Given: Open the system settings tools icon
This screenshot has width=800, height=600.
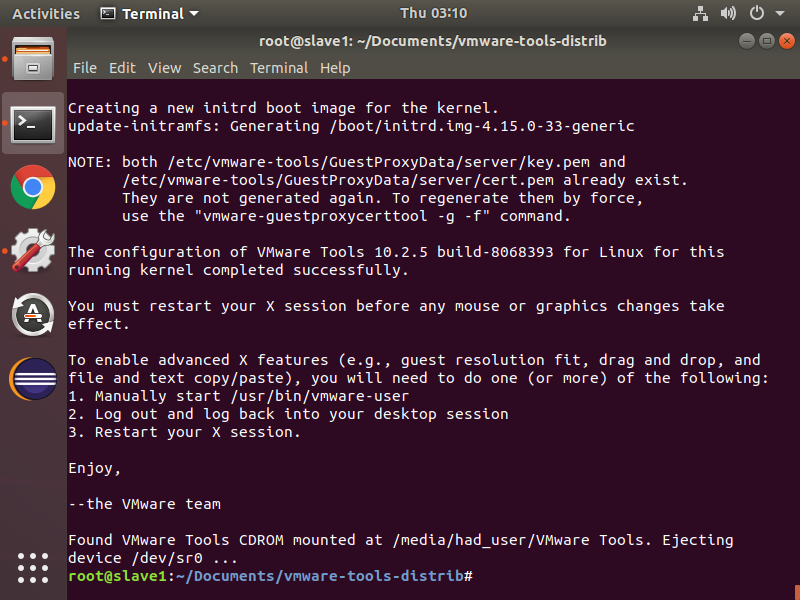Looking at the screenshot, I should point(33,251).
